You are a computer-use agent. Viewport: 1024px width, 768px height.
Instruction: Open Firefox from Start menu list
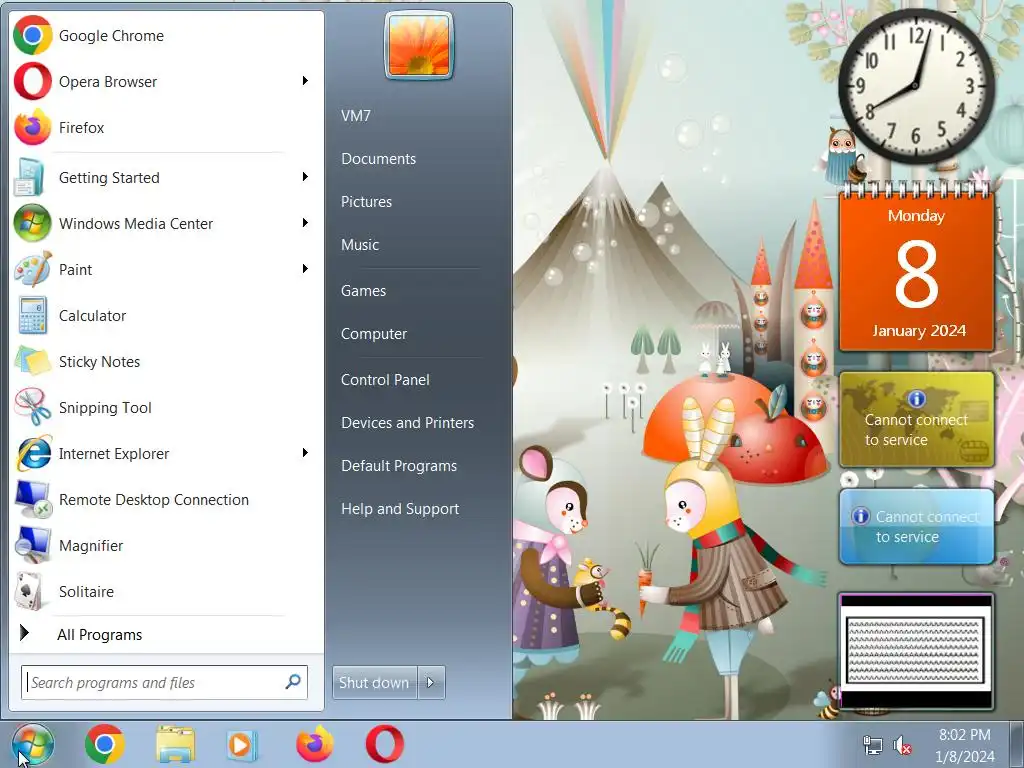point(167,127)
